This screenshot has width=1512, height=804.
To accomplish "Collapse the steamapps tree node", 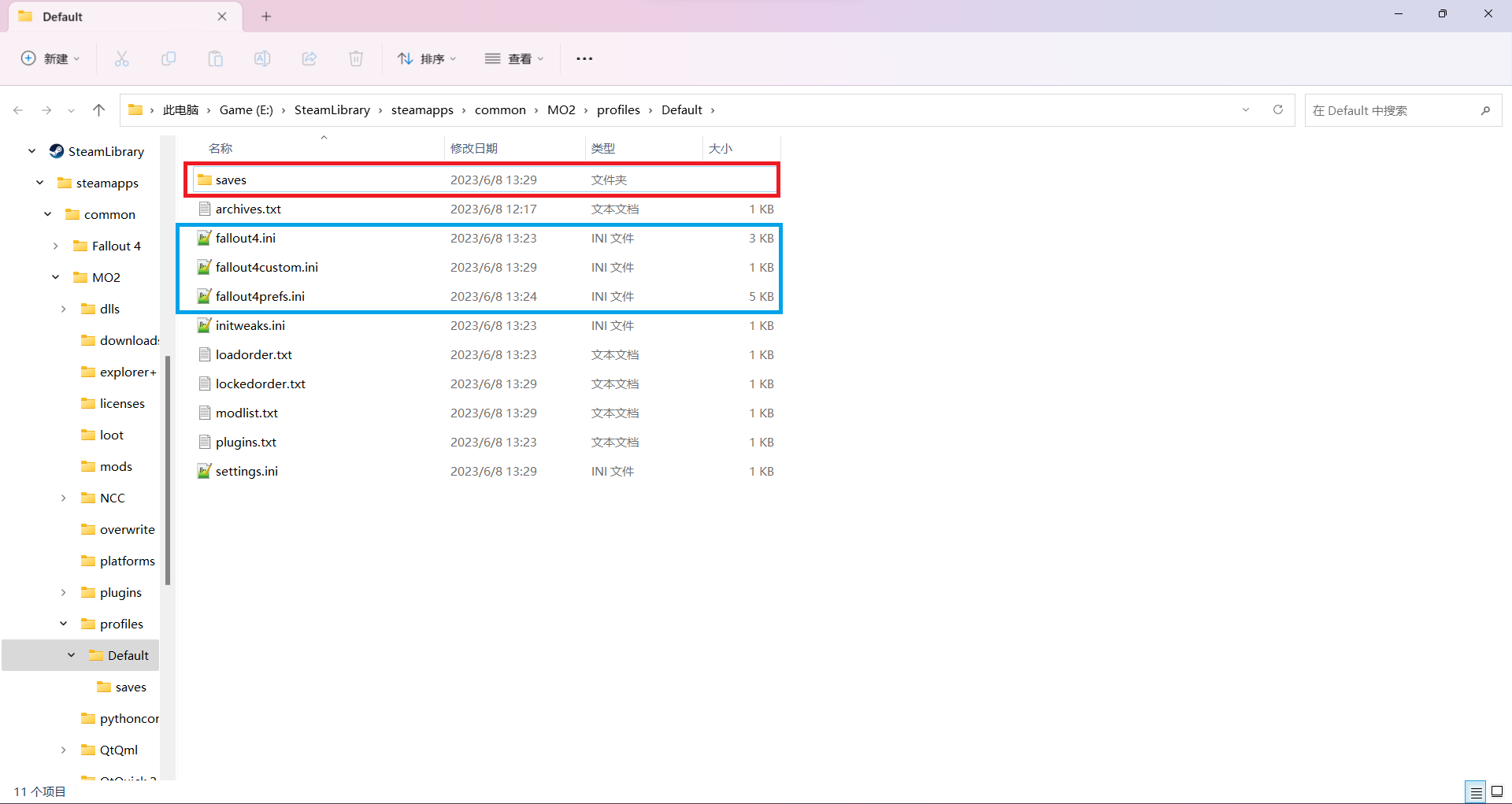I will [39, 183].
